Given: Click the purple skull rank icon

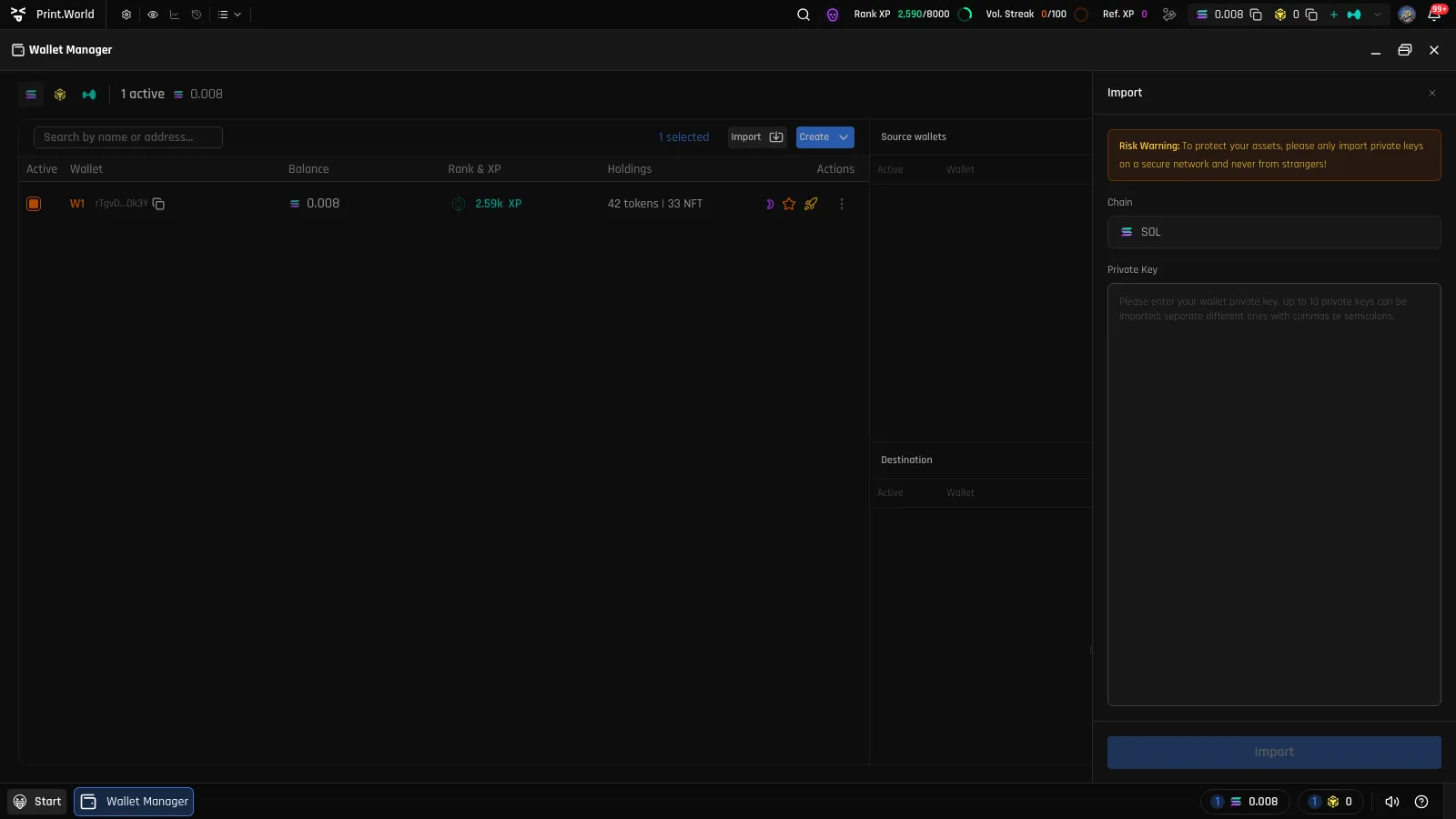Looking at the screenshot, I should point(833,15).
